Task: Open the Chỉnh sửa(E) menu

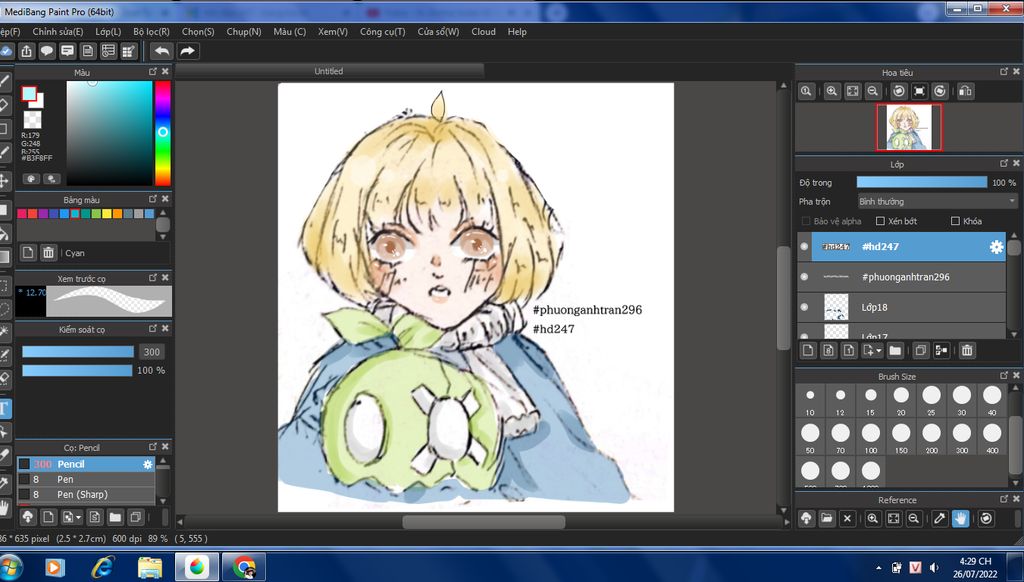Action: (57, 31)
